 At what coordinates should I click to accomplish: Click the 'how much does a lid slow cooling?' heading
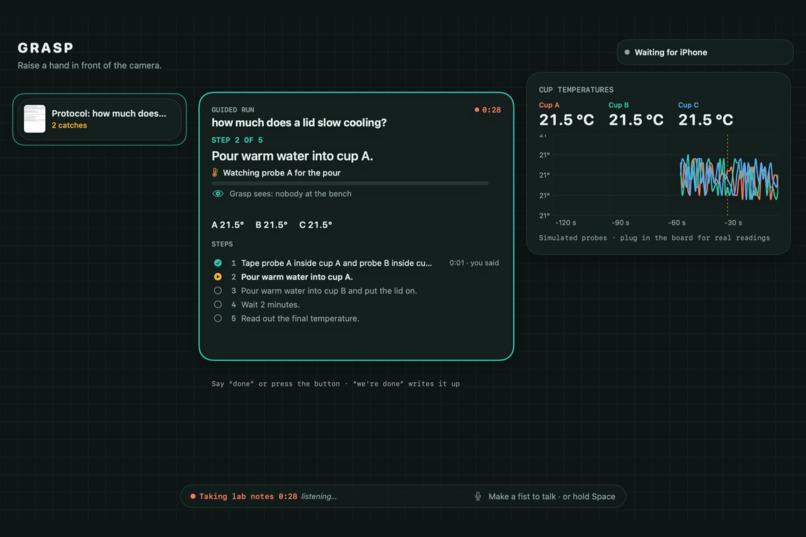click(299, 123)
